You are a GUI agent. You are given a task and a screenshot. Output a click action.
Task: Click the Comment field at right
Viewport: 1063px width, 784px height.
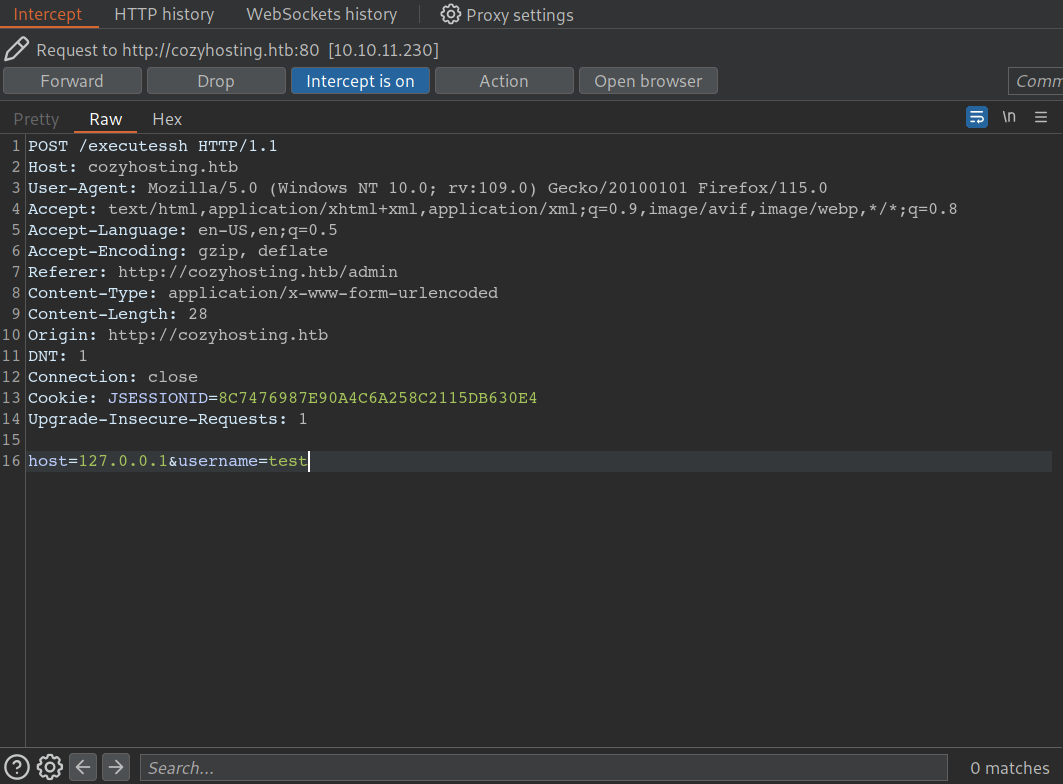pyautogui.click(x=1036, y=81)
